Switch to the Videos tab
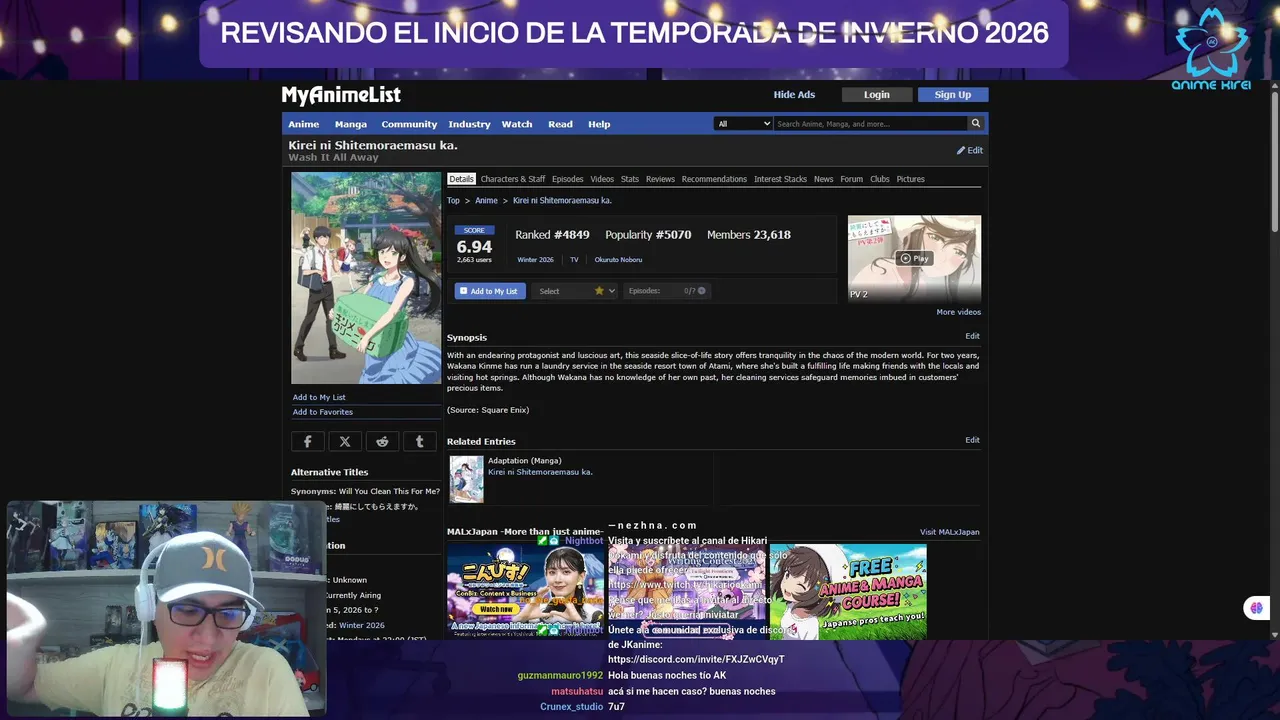This screenshot has height=720, width=1280. coord(602,179)
